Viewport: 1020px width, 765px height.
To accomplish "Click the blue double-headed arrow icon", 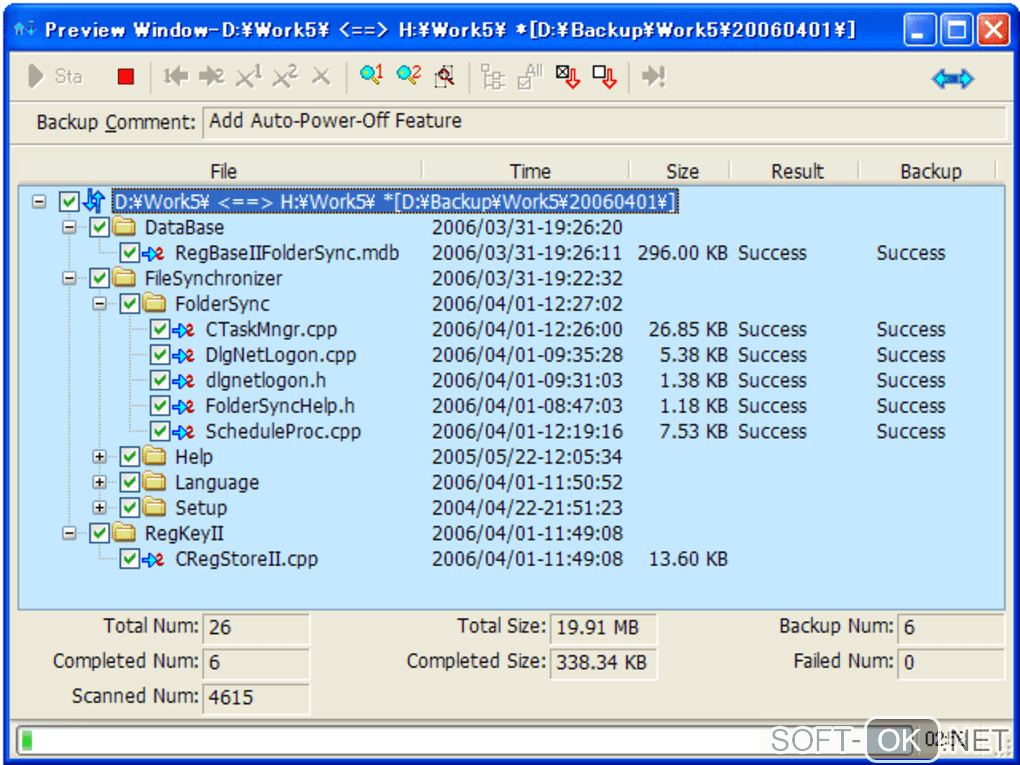I will point(952,79).
